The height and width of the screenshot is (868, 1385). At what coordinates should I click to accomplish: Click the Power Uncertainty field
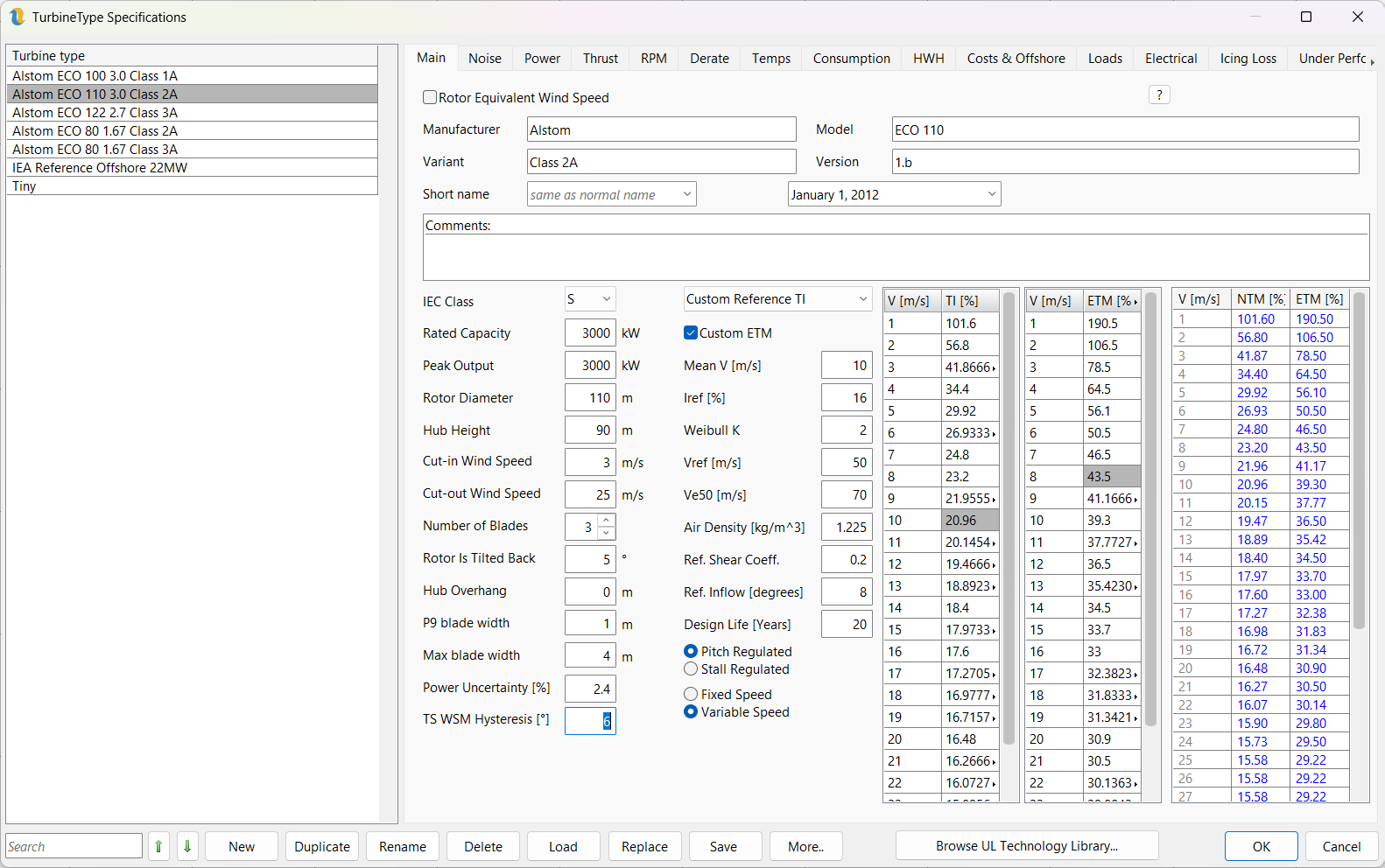click(x=590, y=689)
